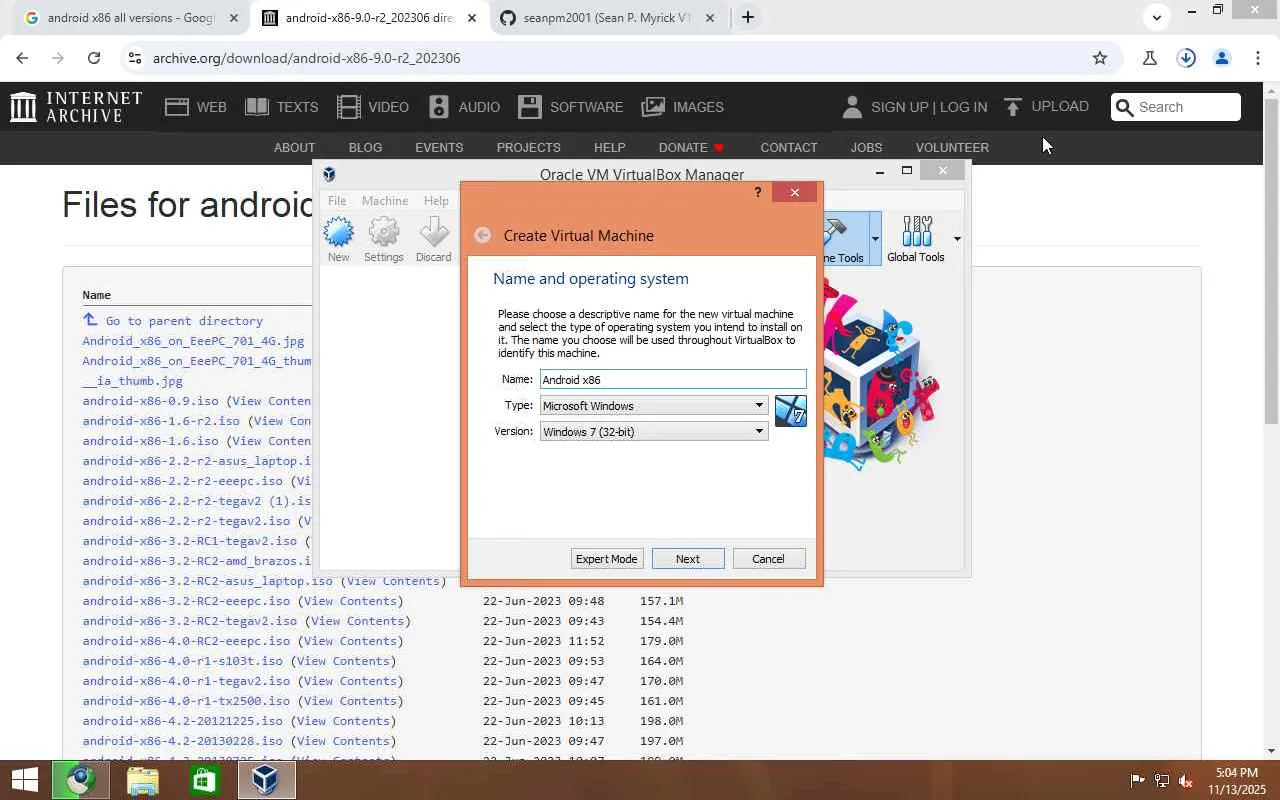Open the Chrome downloads icon
Screen dimensions: 1280x800
coord(1186,58)
